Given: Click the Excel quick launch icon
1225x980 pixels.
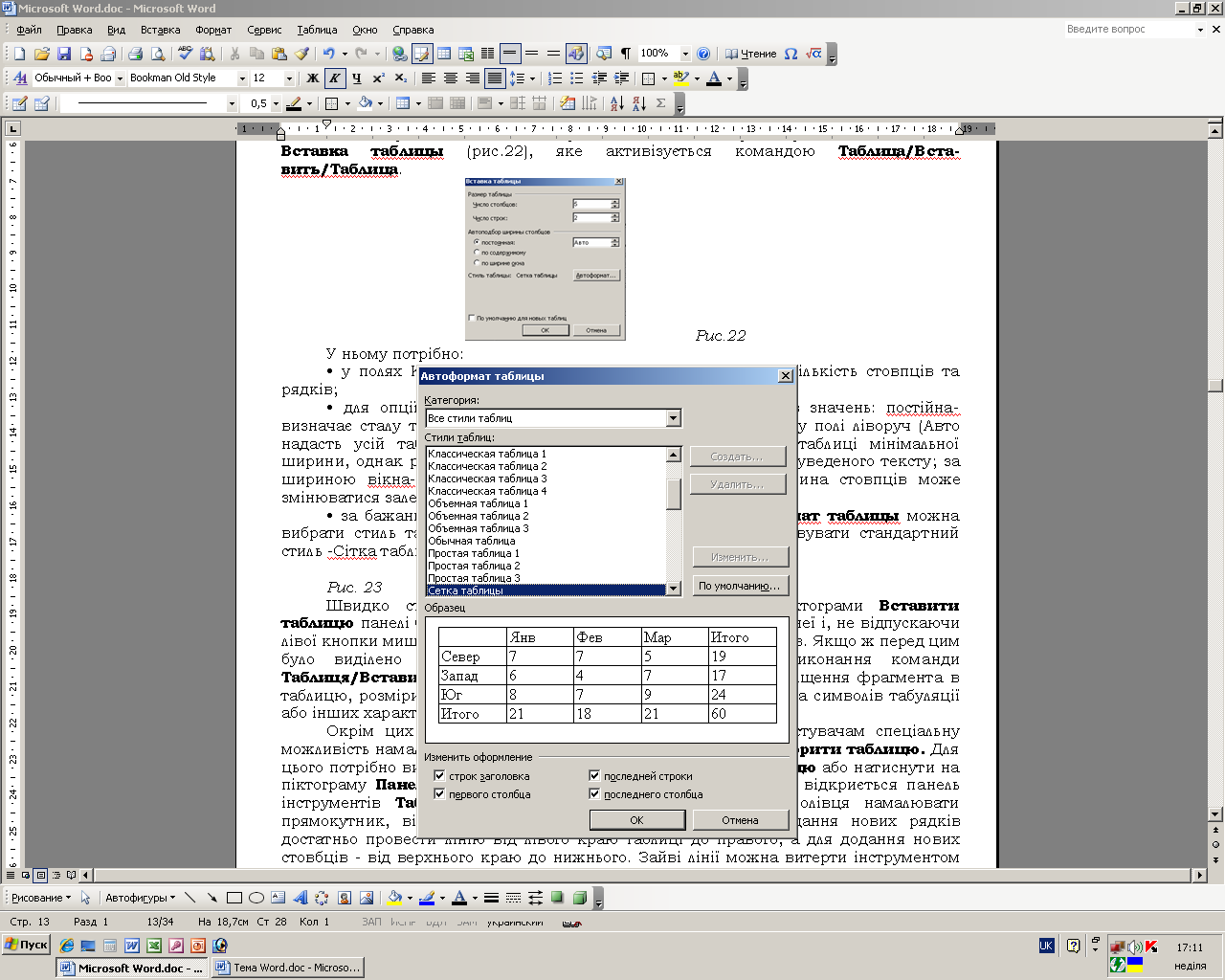Looking at the screenshot, I should click(153, 946).
